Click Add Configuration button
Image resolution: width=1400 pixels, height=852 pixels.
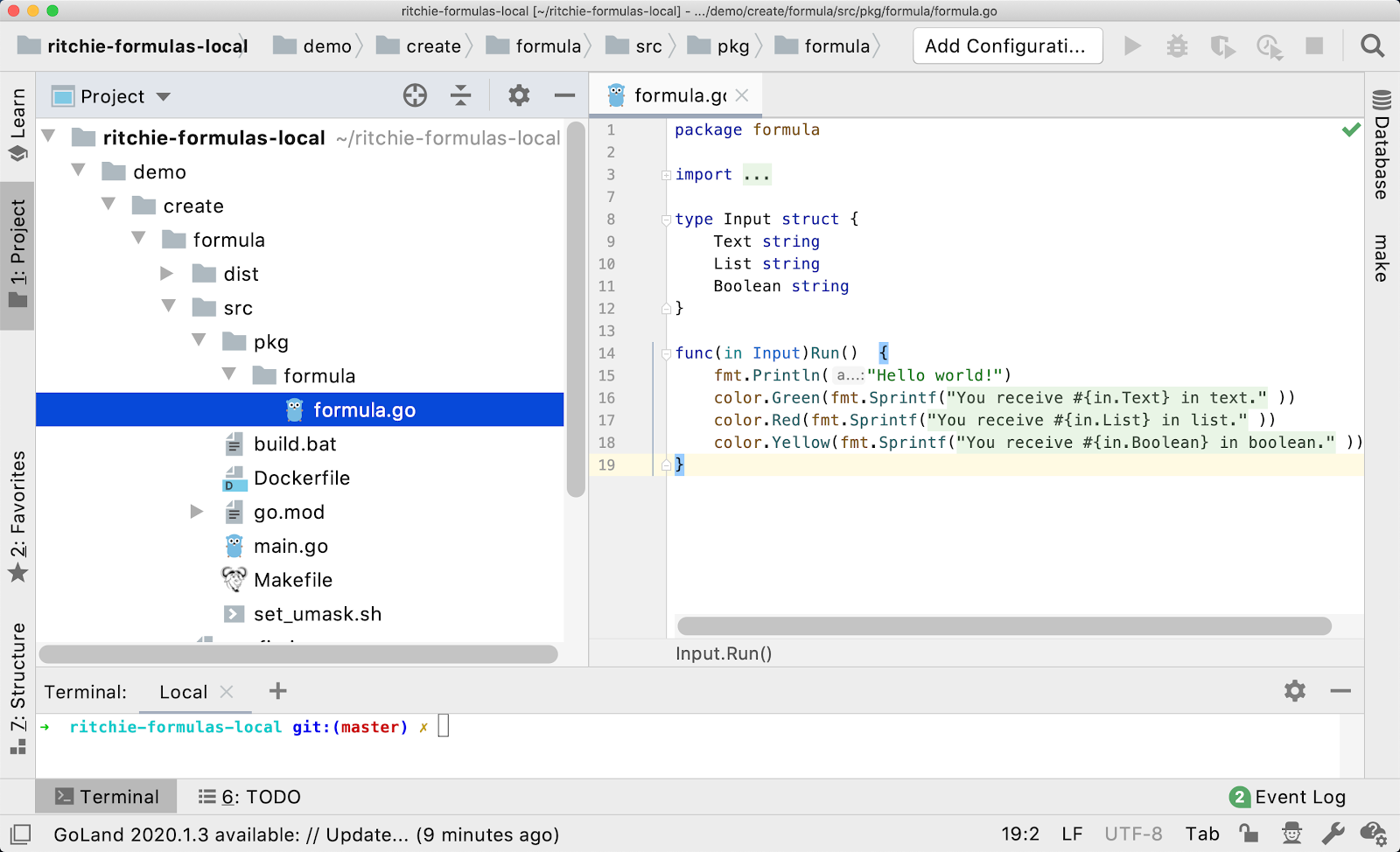tap(1007, 46)
